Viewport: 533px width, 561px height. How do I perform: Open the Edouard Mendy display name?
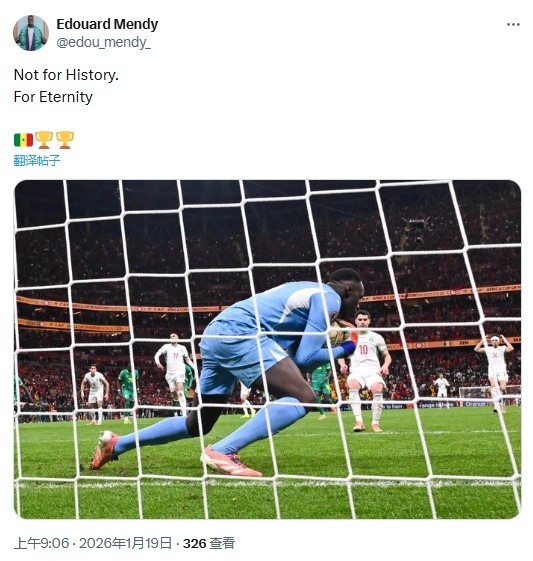click(x=107, y=24)
